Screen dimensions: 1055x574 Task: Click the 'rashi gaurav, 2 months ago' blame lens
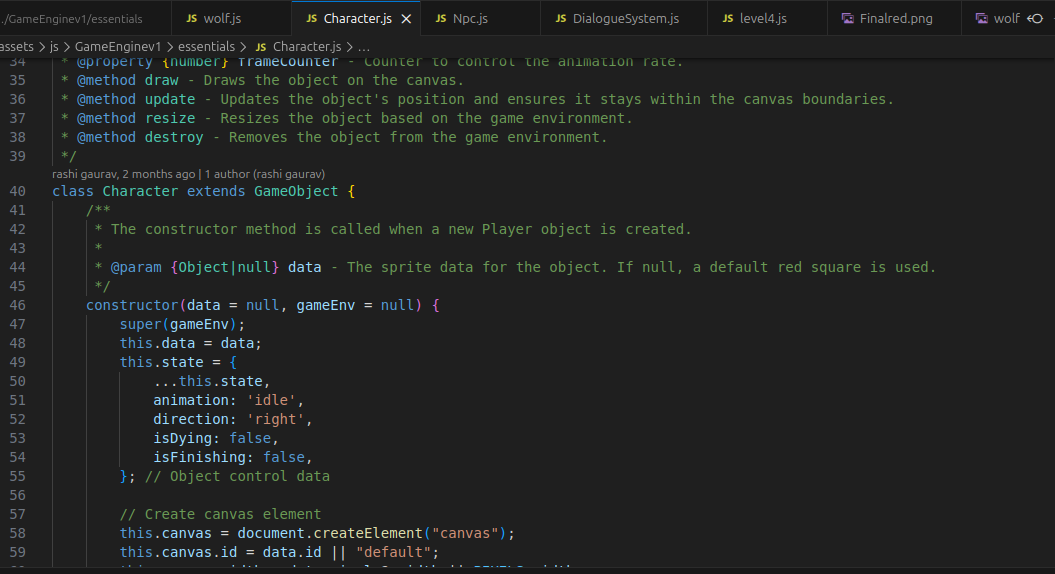tap(123, 174)
